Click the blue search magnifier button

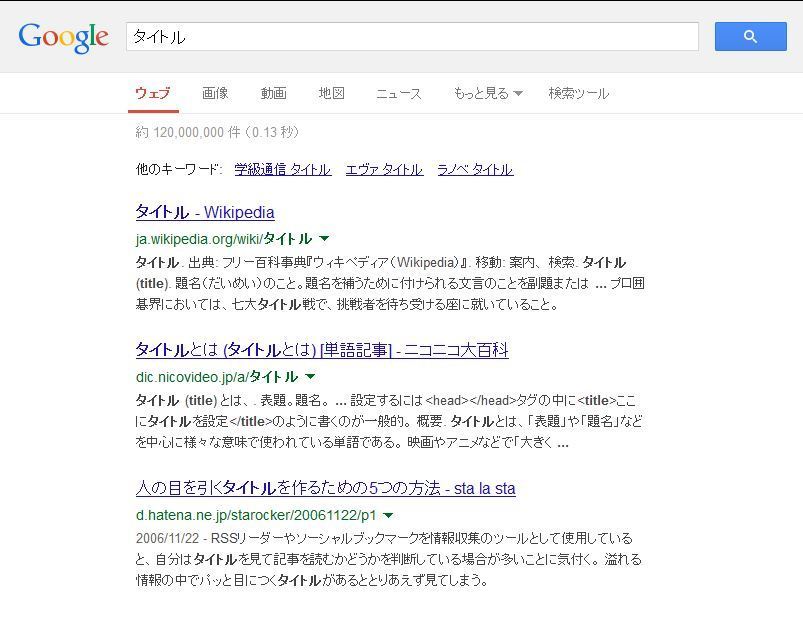coord(749,36)
